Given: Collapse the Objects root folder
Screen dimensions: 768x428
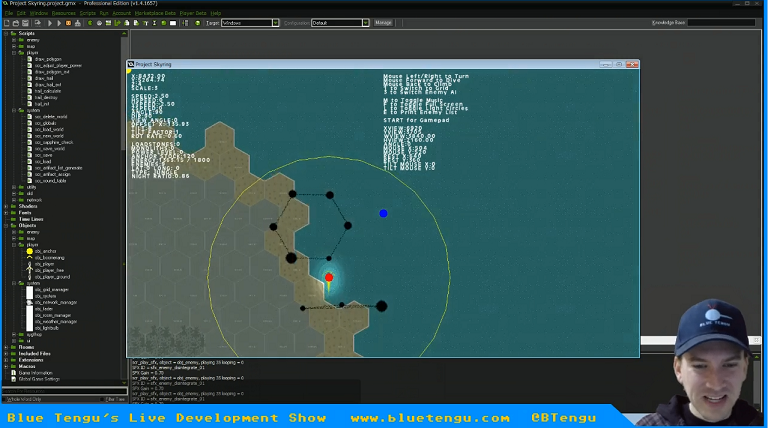Looking at the screenshot, I should 6,225.
